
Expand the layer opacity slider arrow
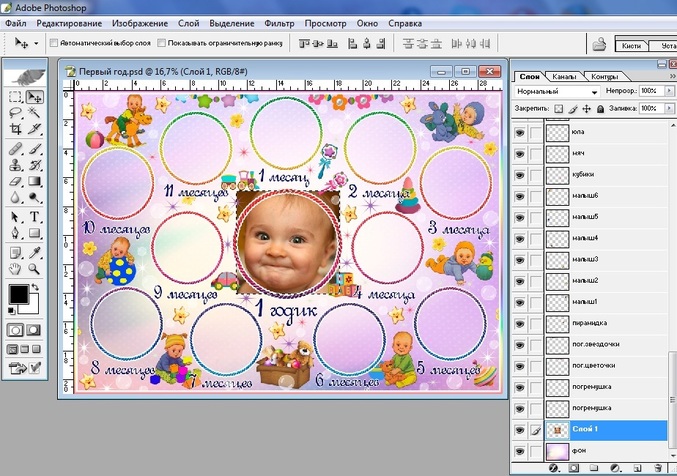coord(669,92)
